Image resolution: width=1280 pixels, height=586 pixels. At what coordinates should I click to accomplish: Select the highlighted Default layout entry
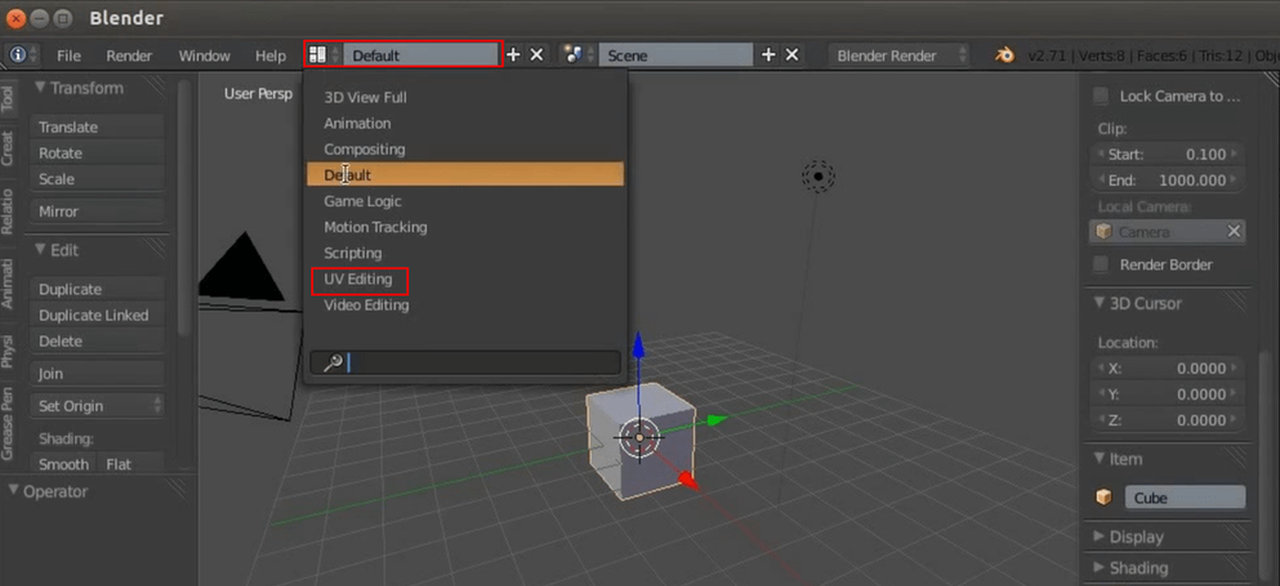pos(465,175)
